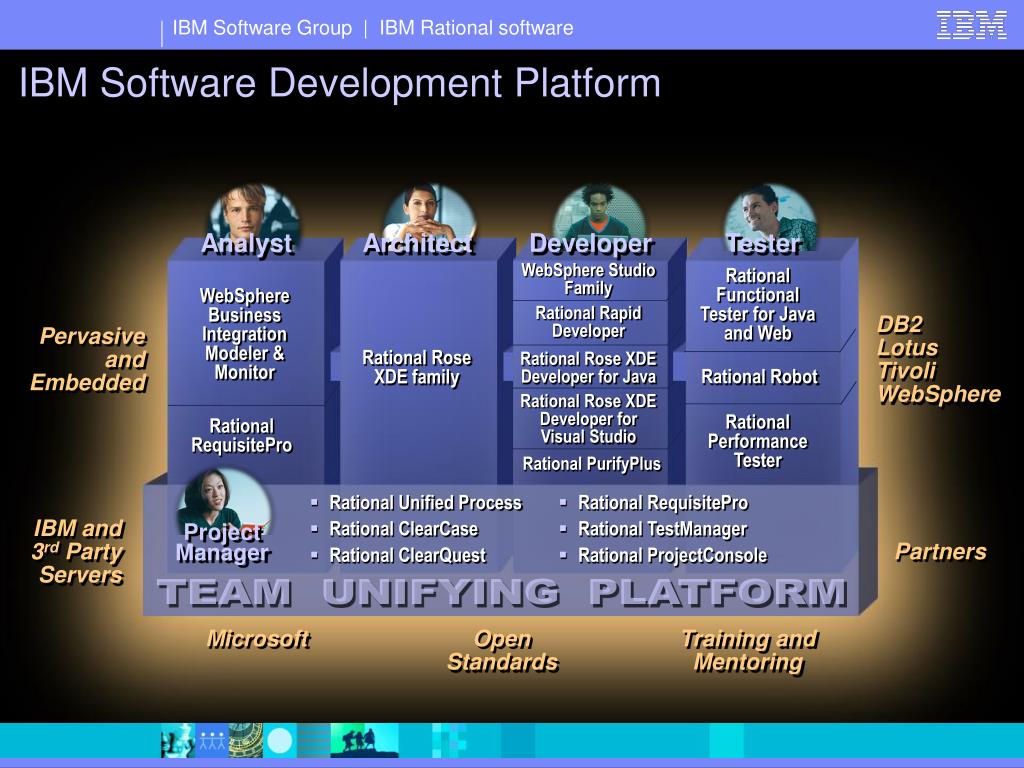Select the "Architect" role heading
The width and height of the screenshot is (1024, 768).
click(419, 244)
